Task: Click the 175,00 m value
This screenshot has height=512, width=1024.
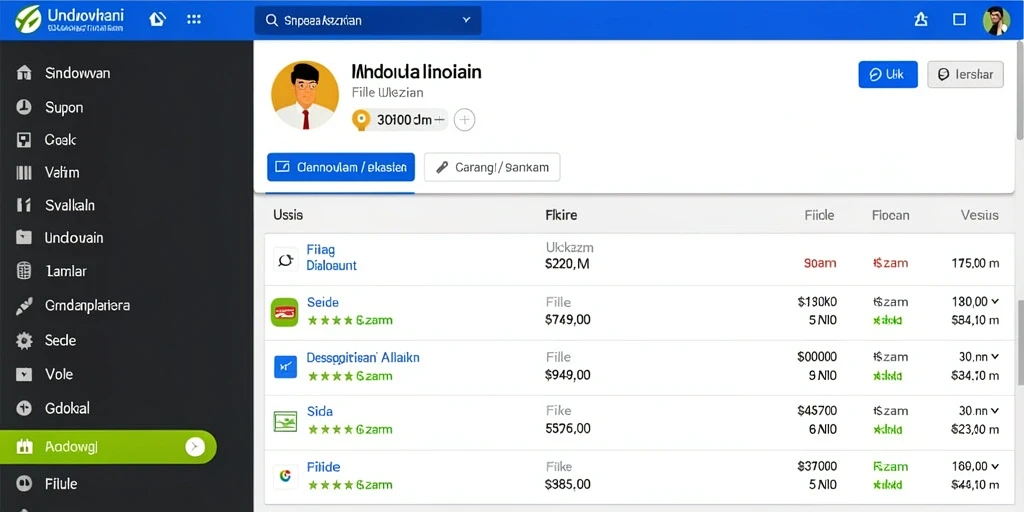Action: [x=976, y=263]
